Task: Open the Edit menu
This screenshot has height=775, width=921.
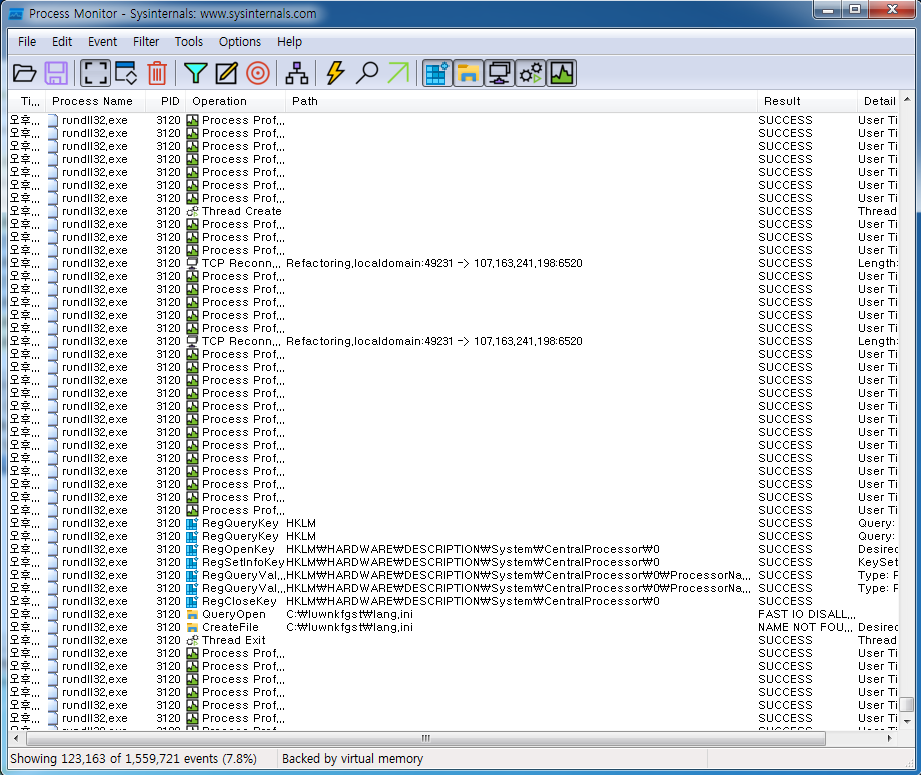Action: tap(62, 42)
